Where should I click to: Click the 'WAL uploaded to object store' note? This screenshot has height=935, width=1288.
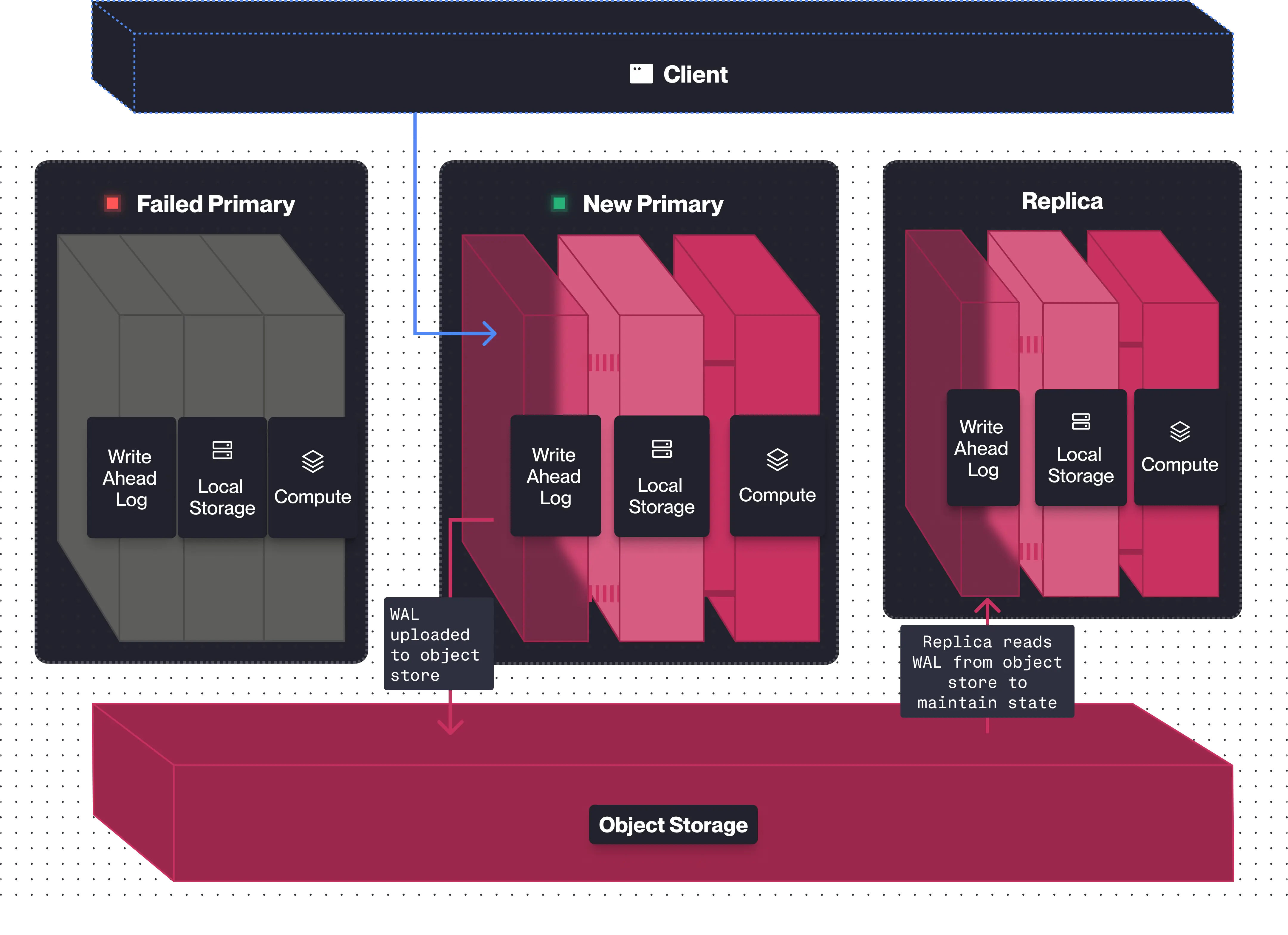point(438,644)
